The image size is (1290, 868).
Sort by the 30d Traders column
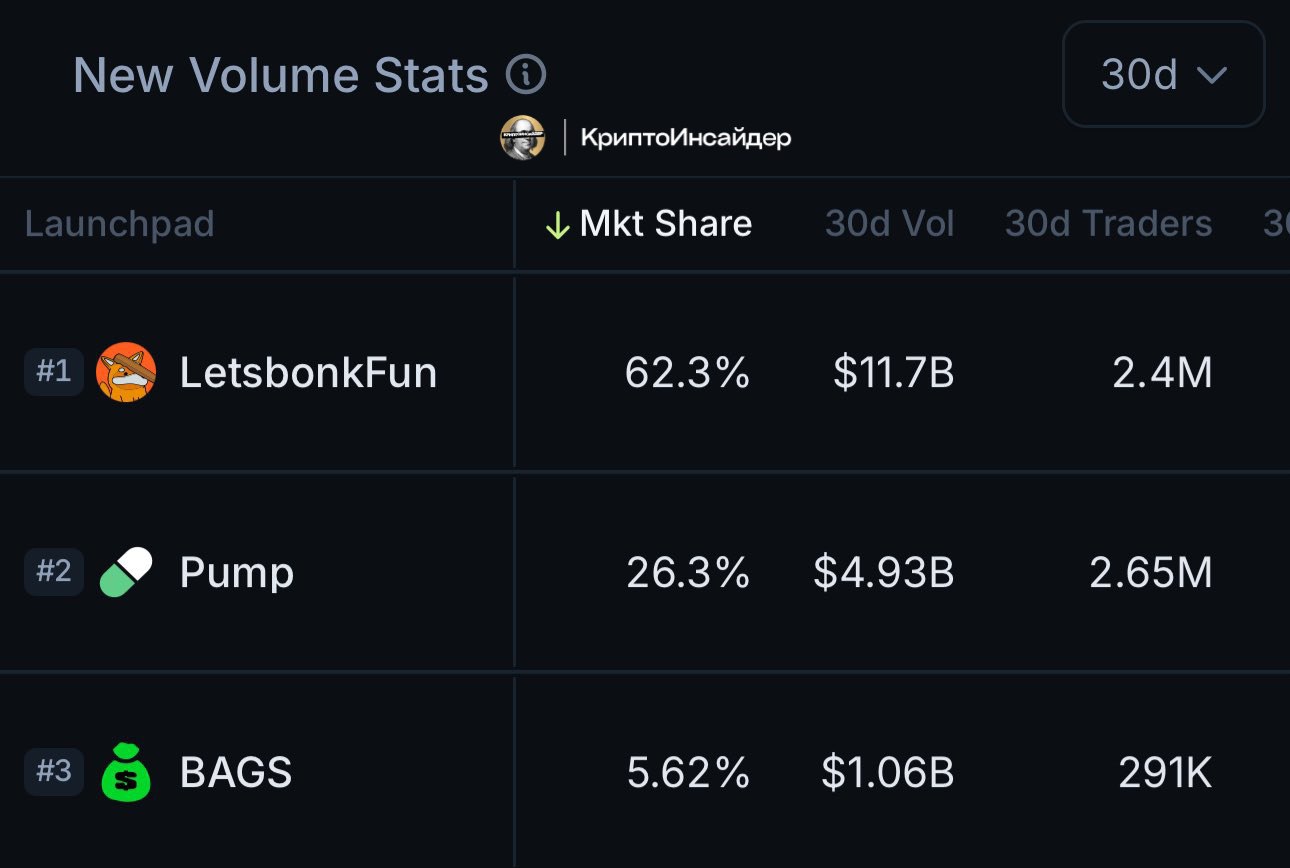pos(1108,224)
